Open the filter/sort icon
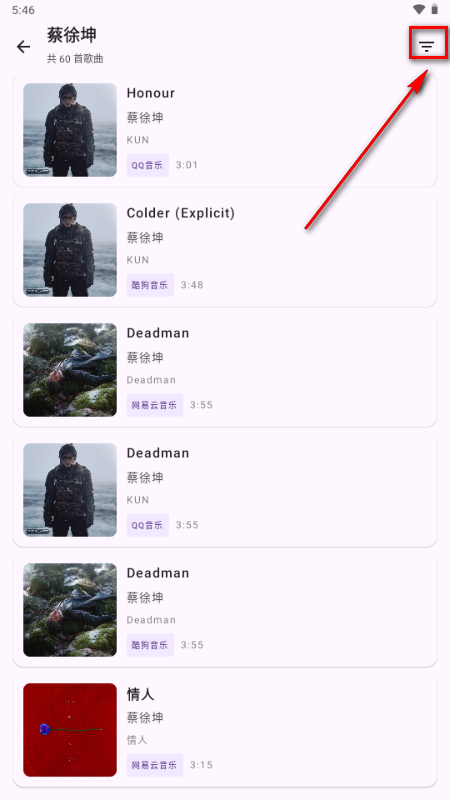This screenshot has height=800, width=450. (x=427, y=47)
